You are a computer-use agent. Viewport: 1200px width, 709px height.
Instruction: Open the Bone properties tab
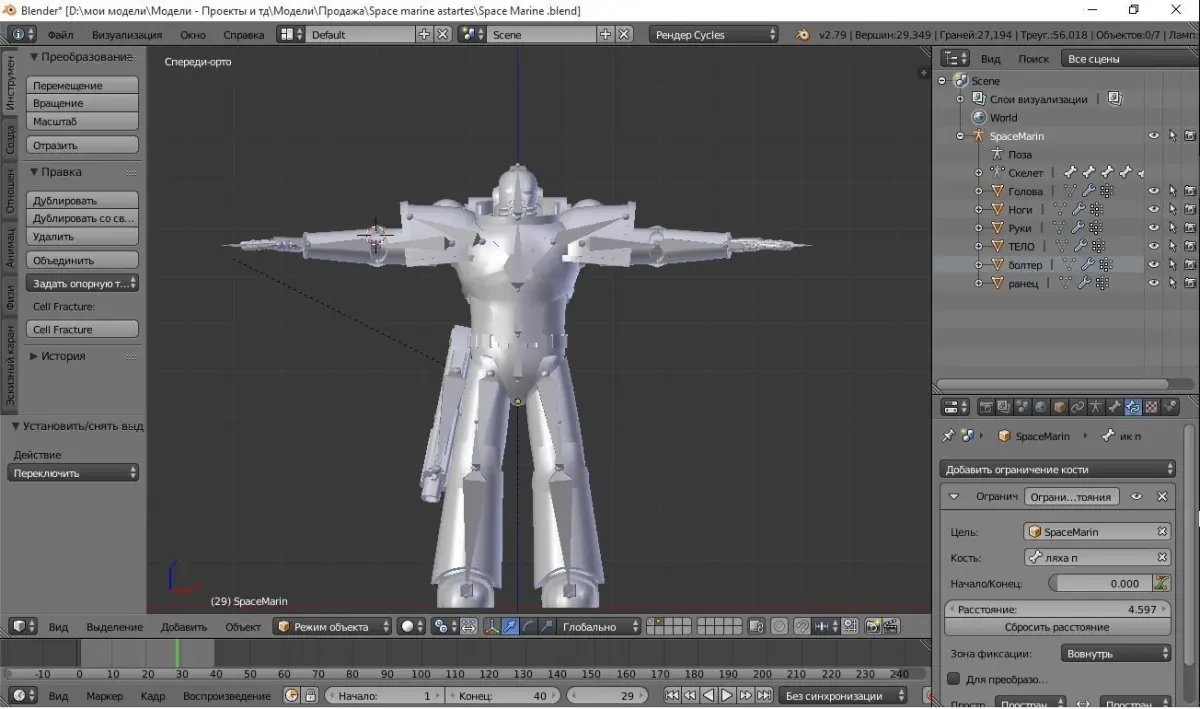tap(1114, 407)
